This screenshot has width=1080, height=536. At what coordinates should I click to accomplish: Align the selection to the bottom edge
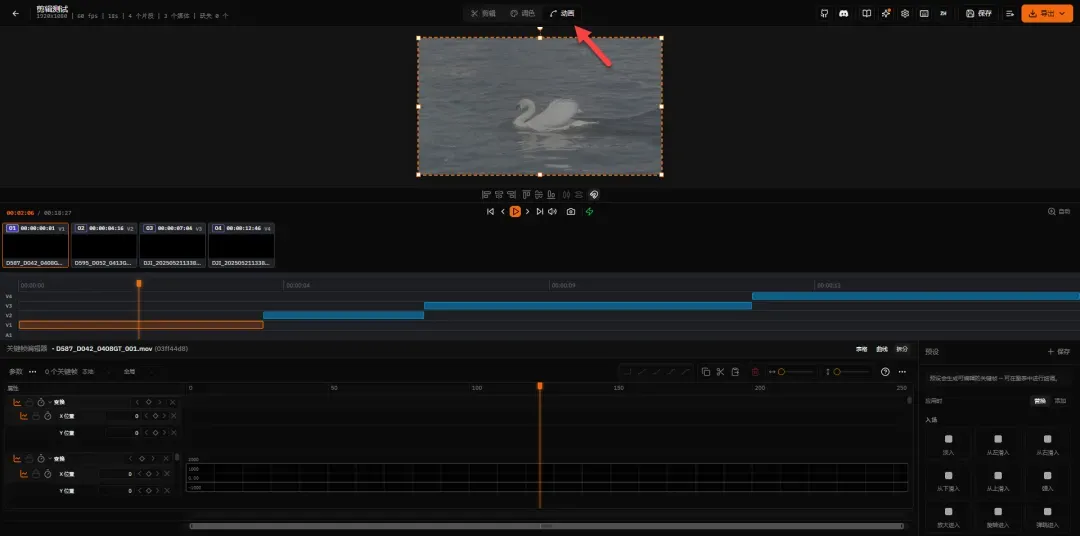point(553,194)
